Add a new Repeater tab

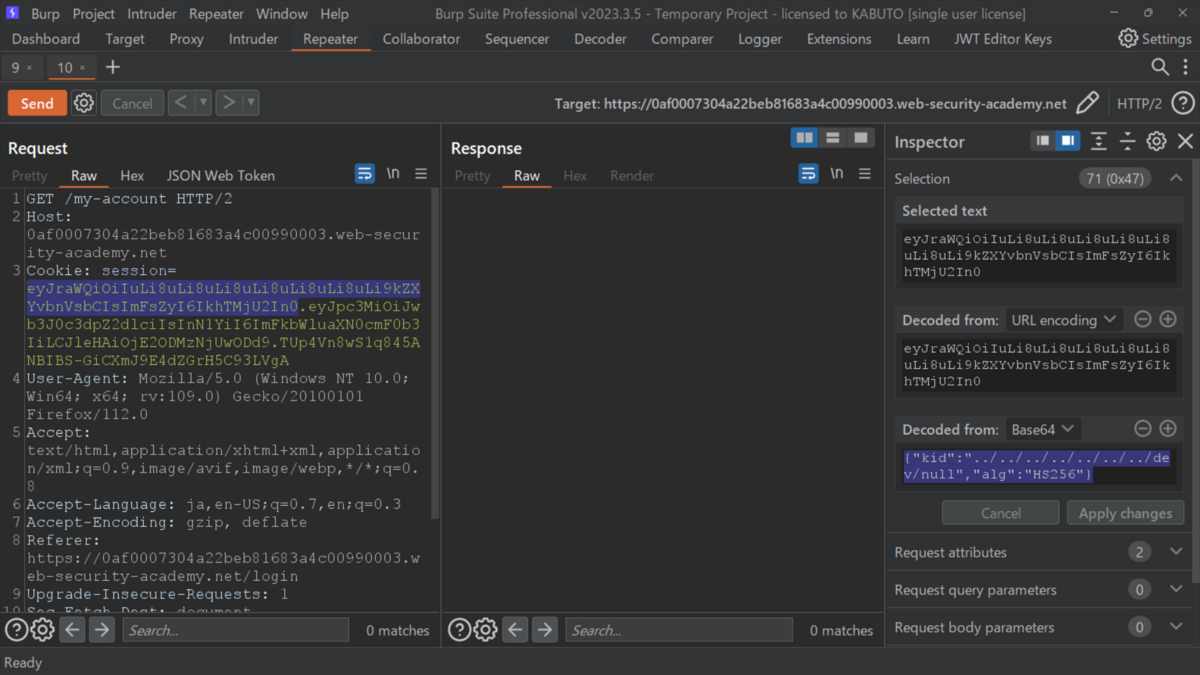(x=112, y=67)
